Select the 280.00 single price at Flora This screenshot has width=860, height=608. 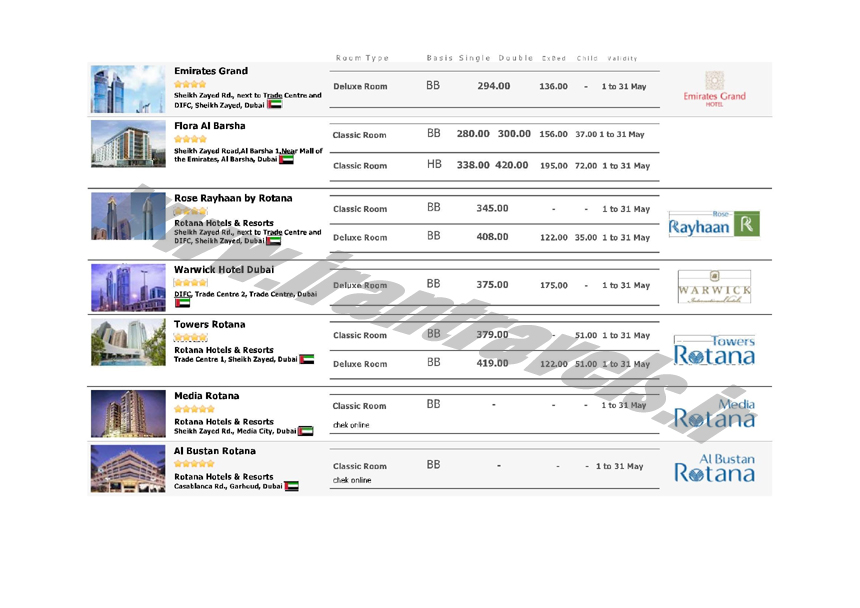coord(473,134)
